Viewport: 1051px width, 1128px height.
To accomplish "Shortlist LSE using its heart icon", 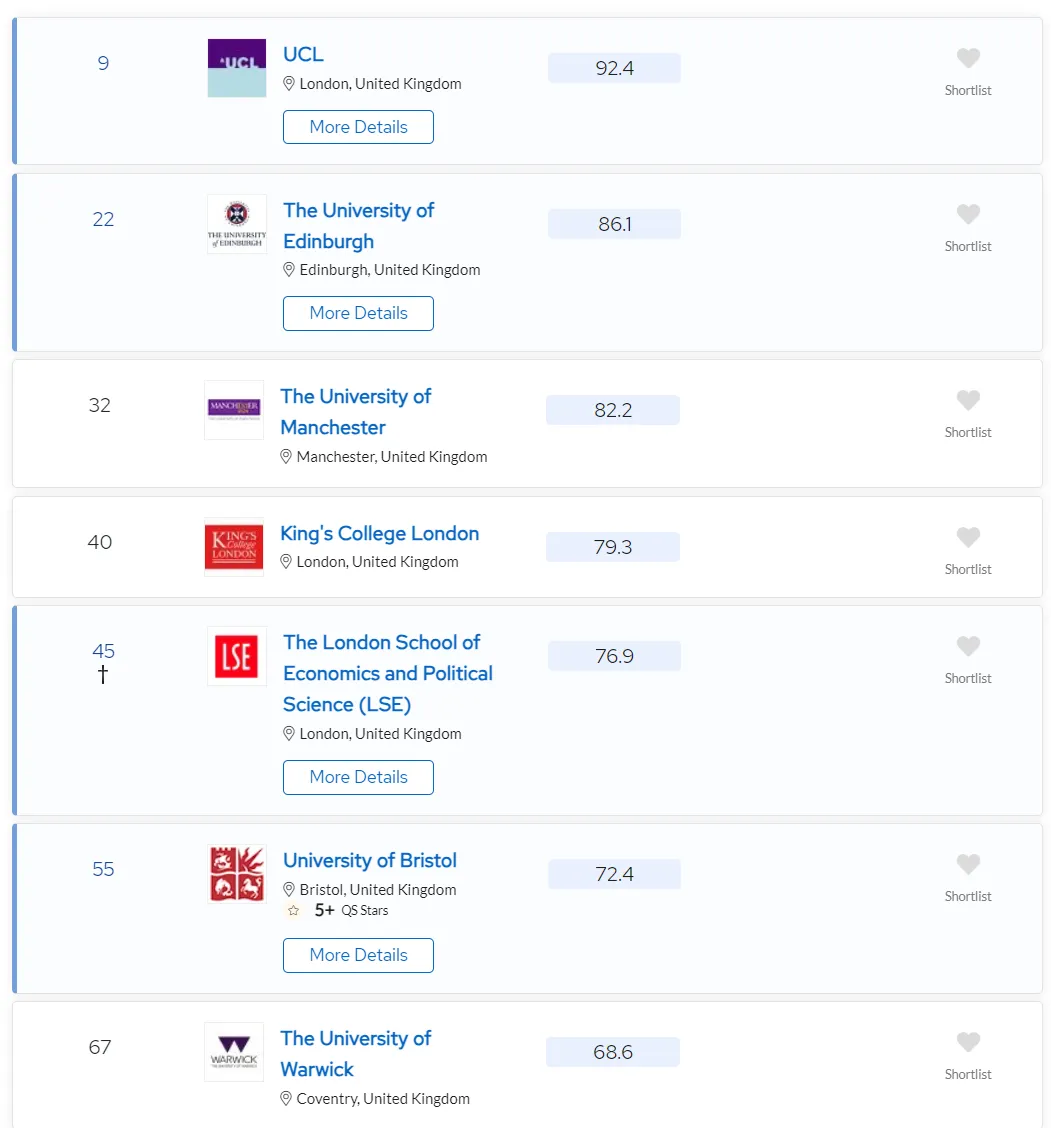I will [968, 646].
